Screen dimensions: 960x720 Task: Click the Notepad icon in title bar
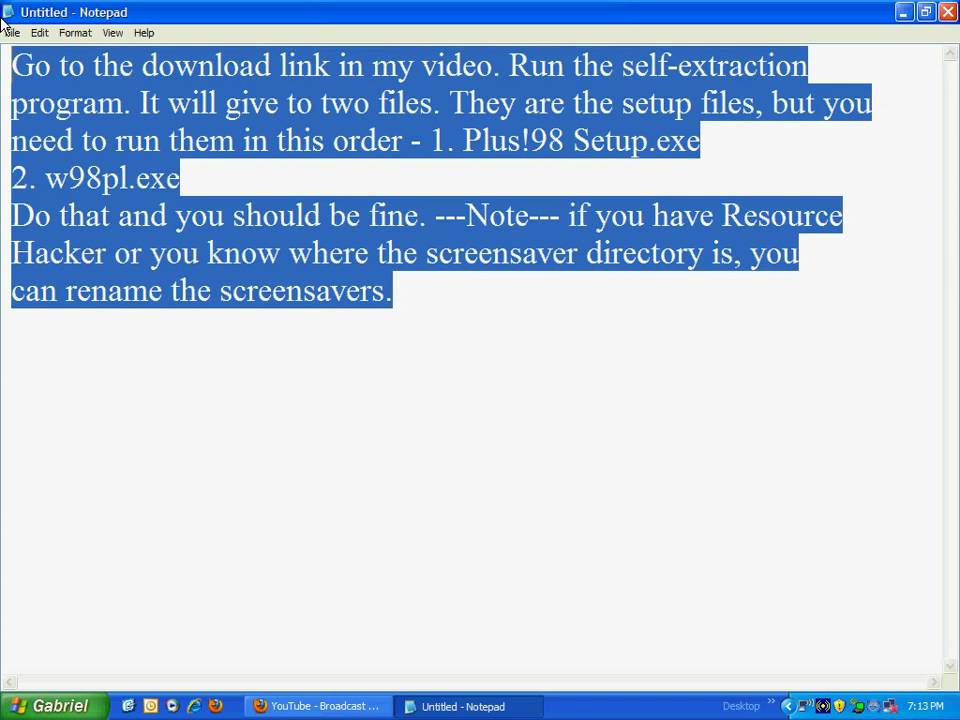pyautogui.click(x=9, y=12)
